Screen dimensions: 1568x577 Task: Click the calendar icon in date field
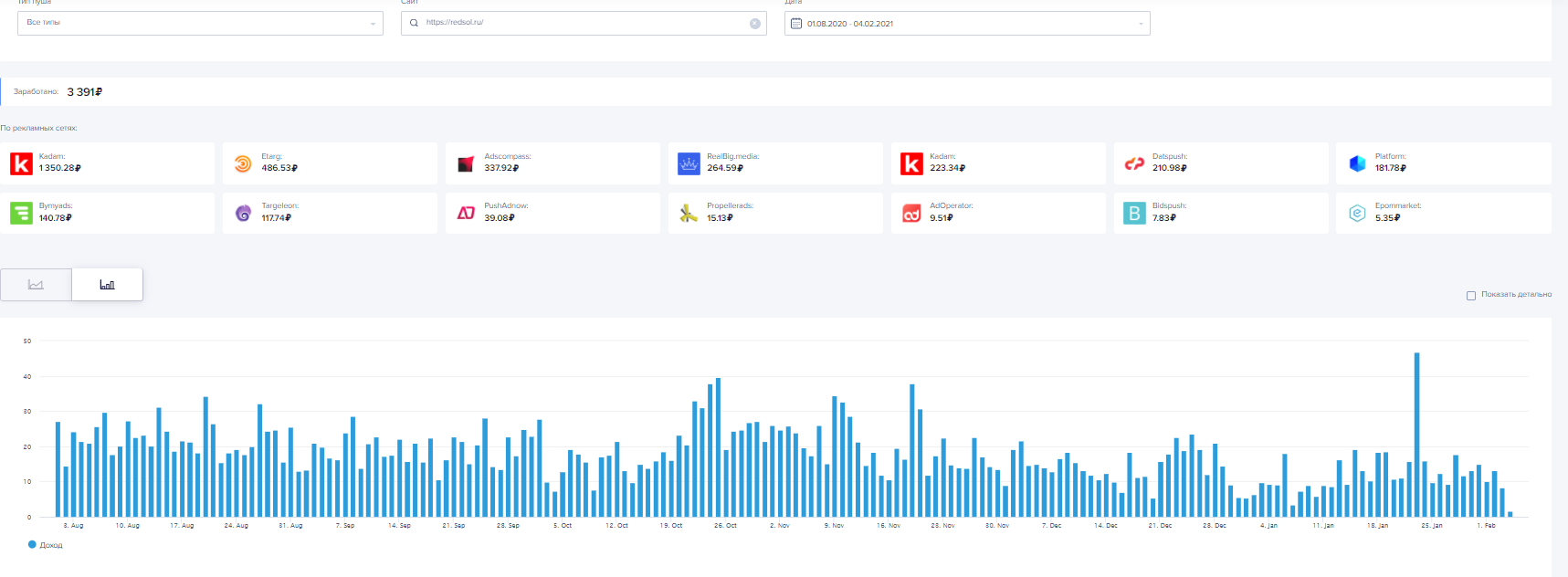pyautogui.click(x=796, y=24)
